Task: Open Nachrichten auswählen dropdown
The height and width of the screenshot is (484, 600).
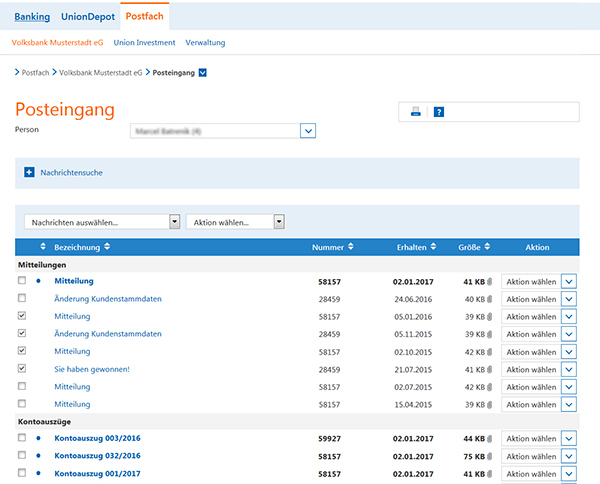Action: 102,222
